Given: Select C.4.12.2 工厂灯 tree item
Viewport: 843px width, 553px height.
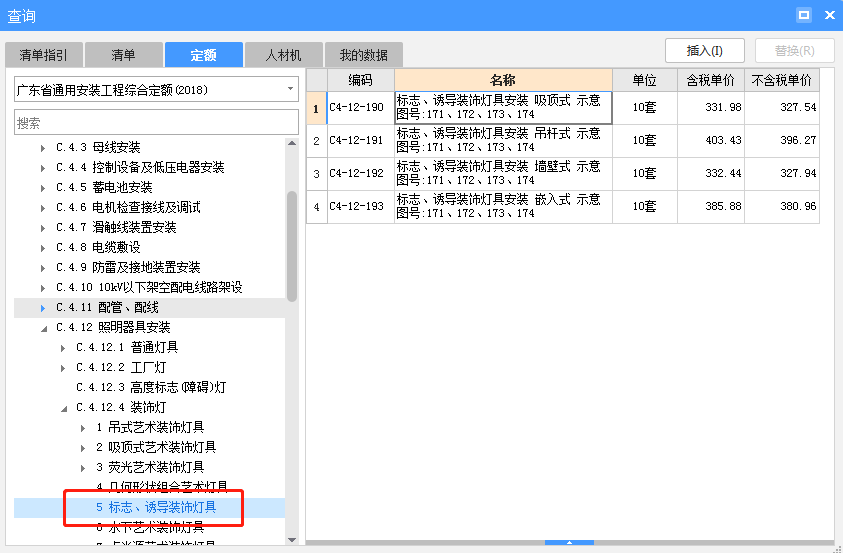Looking at the screenshot, I should 121,367.
